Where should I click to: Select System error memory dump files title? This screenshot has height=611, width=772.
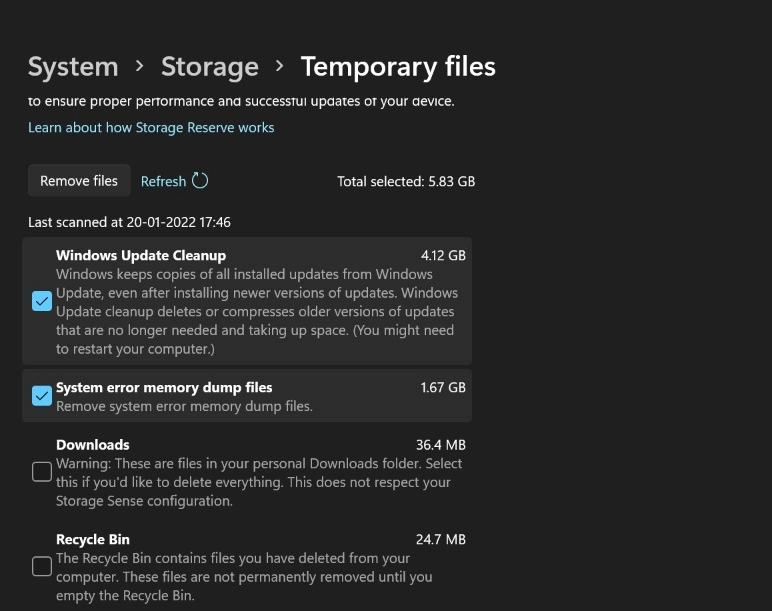(x=164, y=387)
